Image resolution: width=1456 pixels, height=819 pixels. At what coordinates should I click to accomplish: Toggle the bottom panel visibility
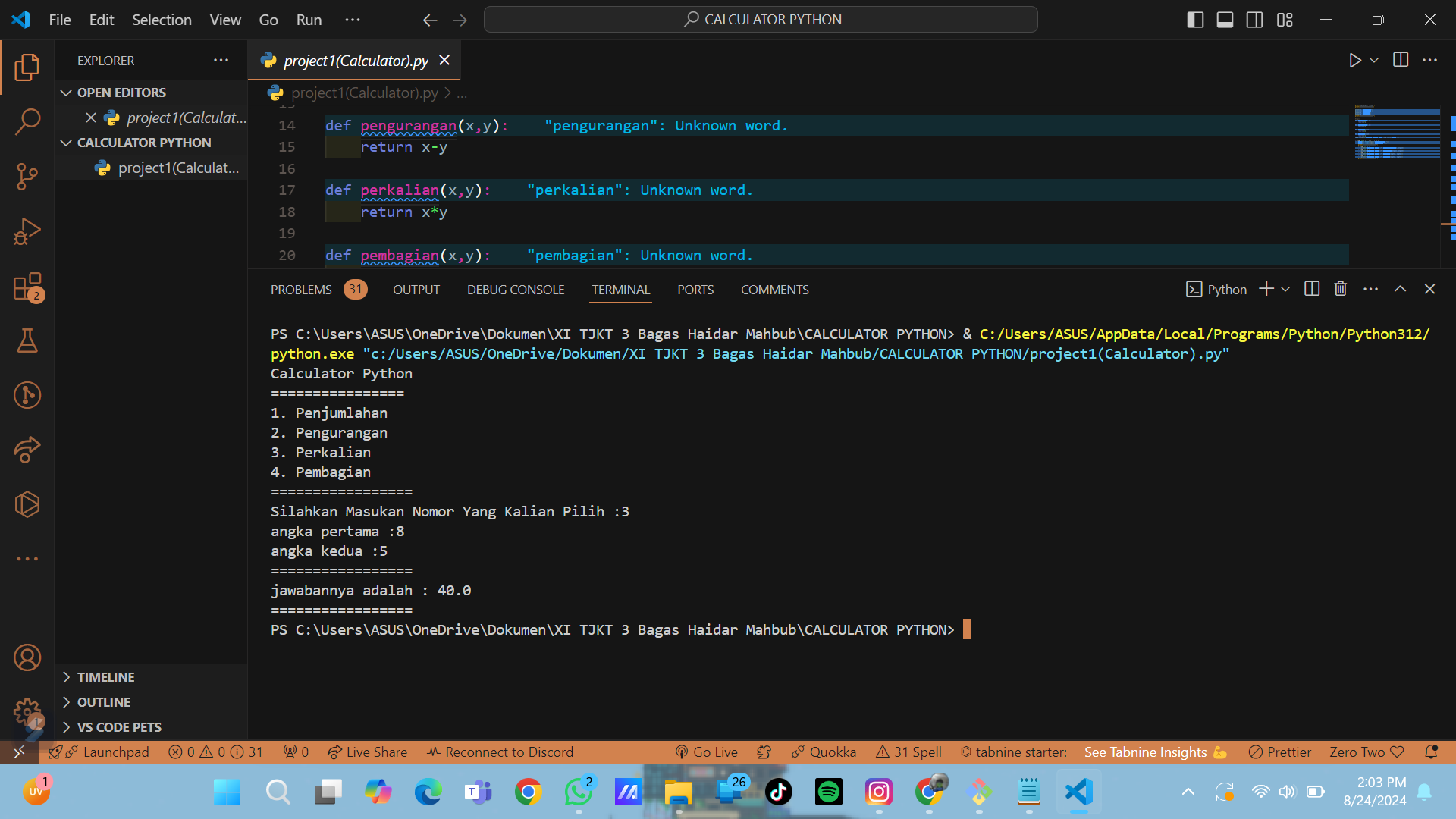[1225, 20]
